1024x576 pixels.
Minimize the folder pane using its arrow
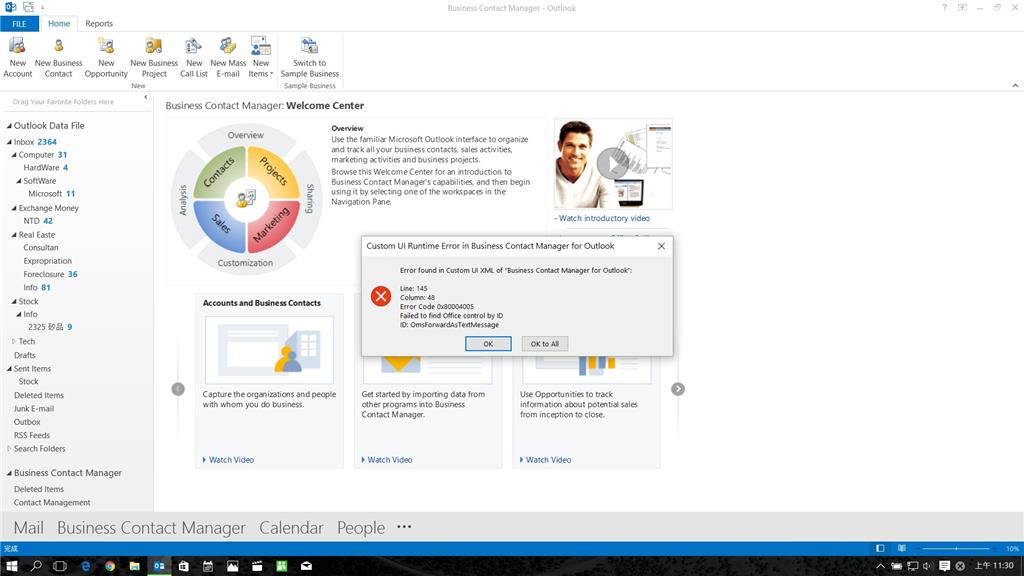click(x=146, y=97)
